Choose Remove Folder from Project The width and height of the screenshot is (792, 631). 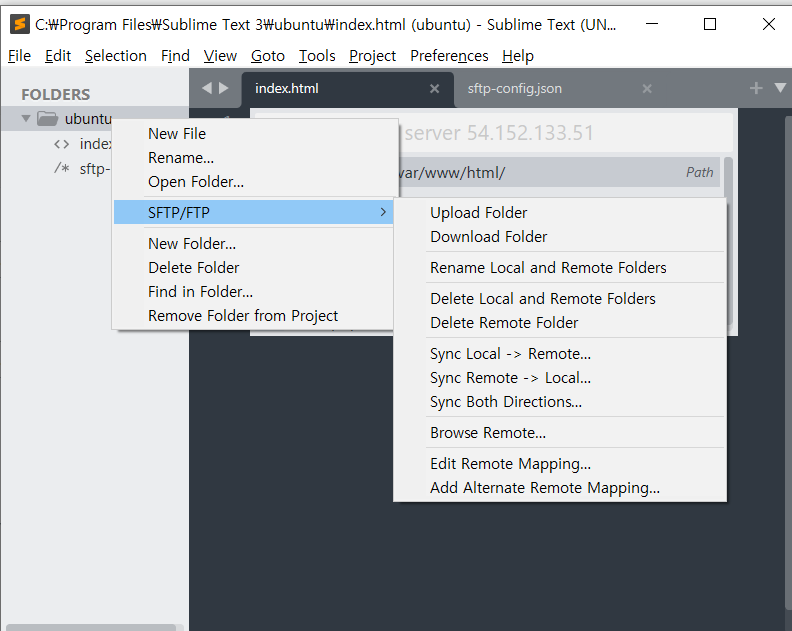253,315
